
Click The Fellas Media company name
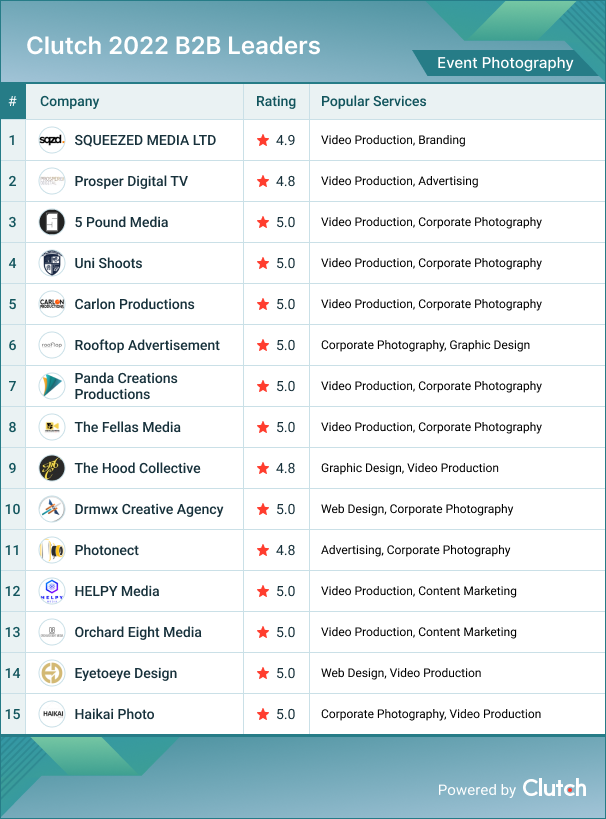pyautogui.click(x=127, y=427)
